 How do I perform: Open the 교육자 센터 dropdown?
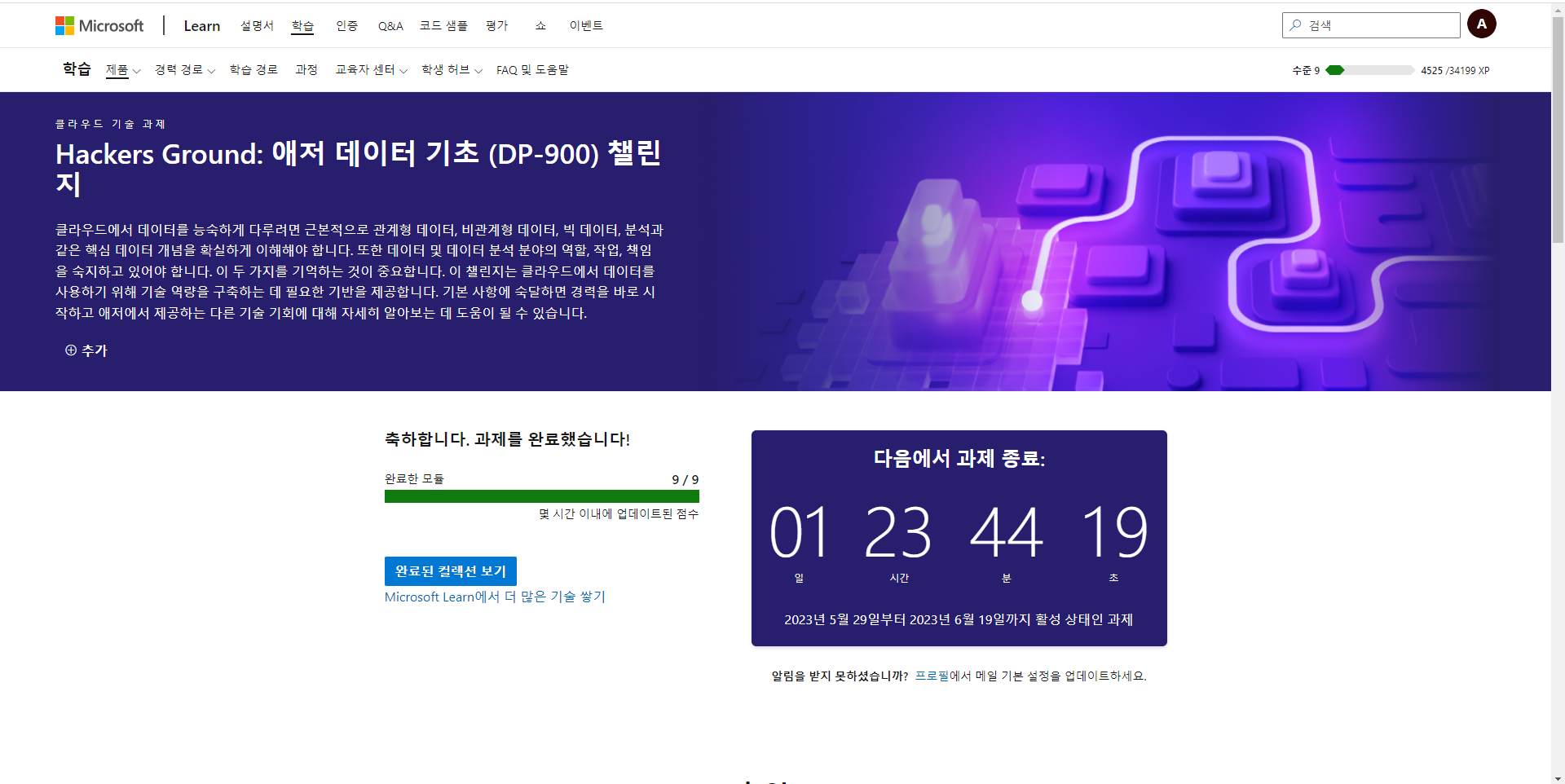pos(369,70)
